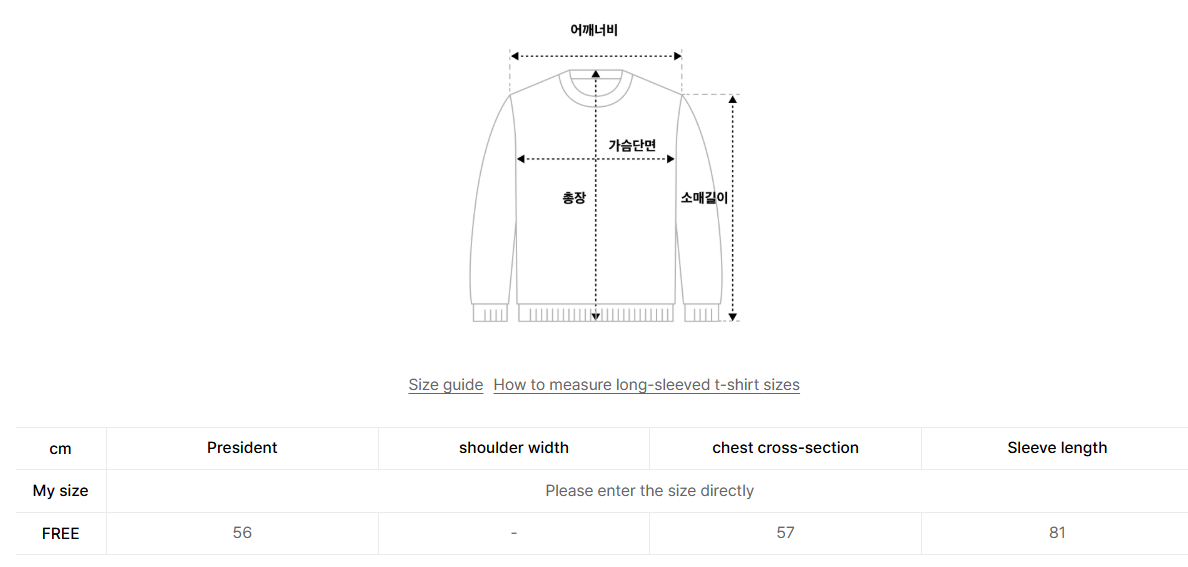Viewport: 1188px width, 567px height.
Task: Click the 소매길이 label beside the sleeve
Action: pyautogui.click(x=704, y=198)
